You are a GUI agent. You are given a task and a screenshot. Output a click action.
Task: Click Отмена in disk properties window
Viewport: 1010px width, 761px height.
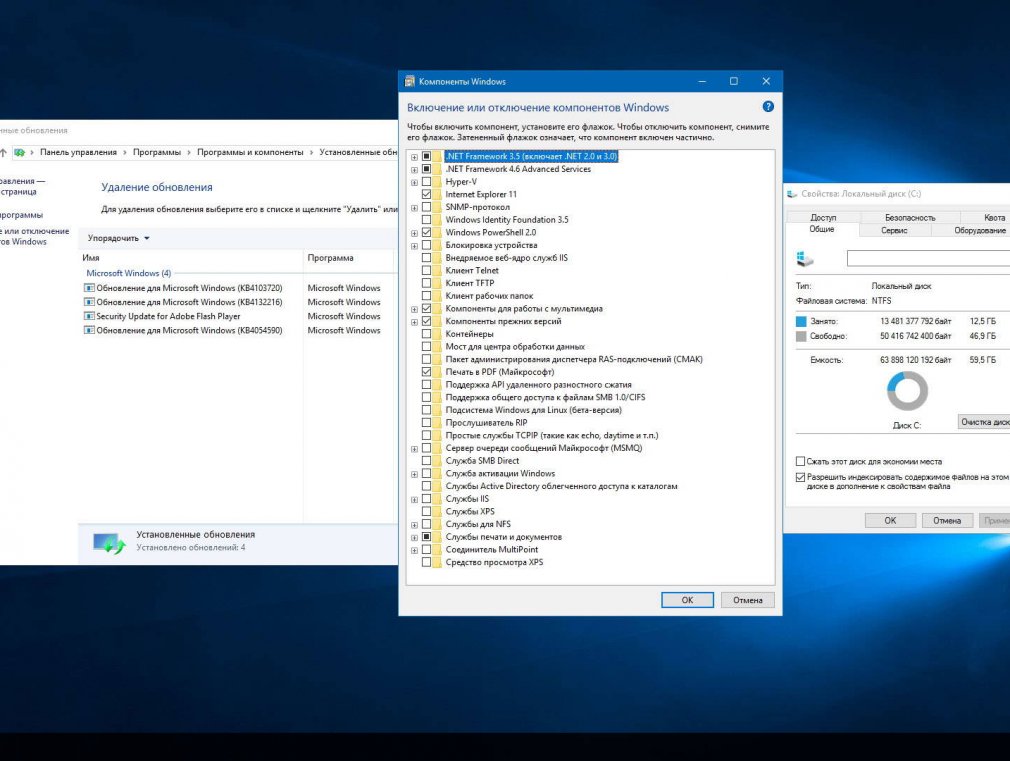[x=947, y=521]
